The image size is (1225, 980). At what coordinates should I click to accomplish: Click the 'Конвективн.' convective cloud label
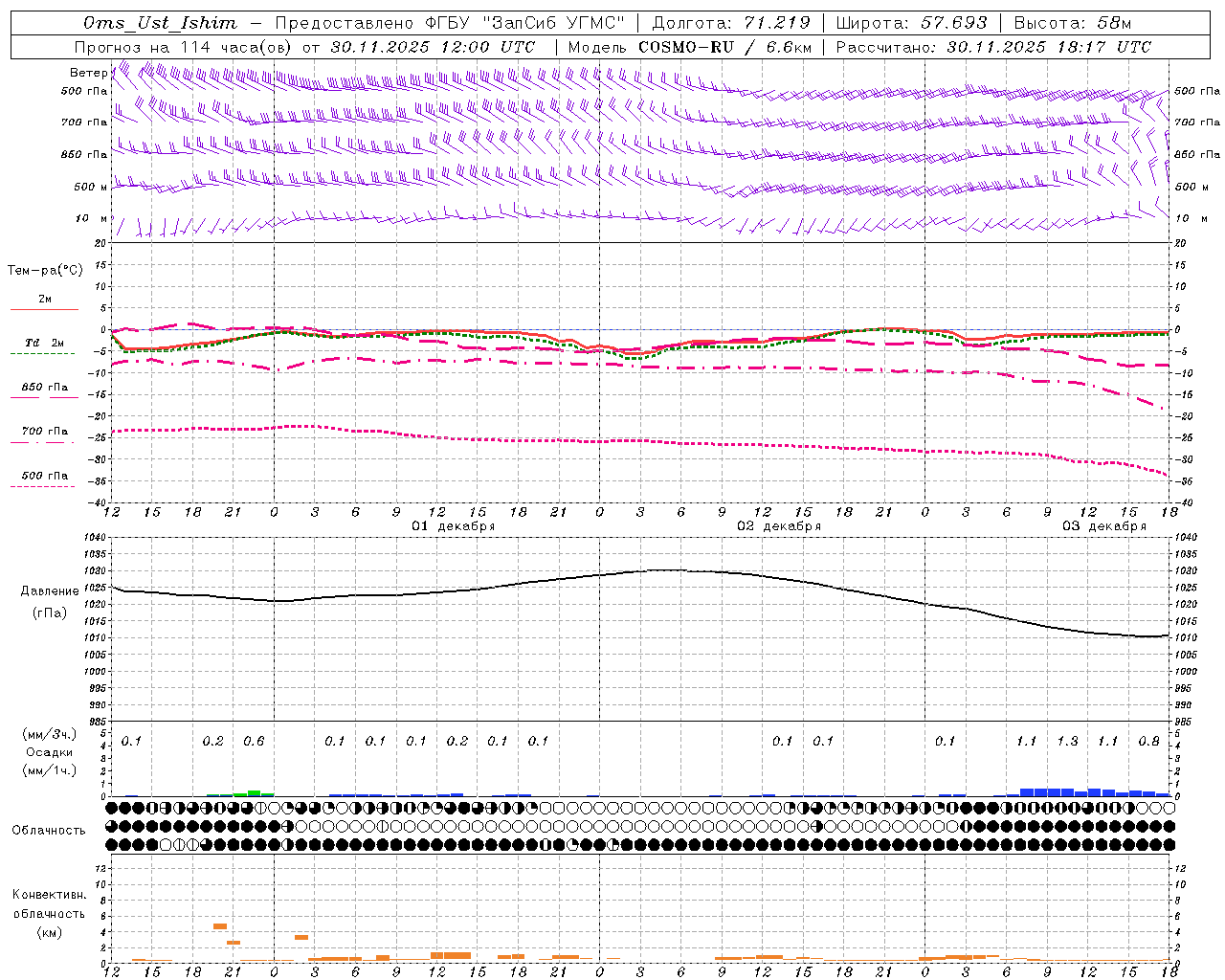(49, 895)
